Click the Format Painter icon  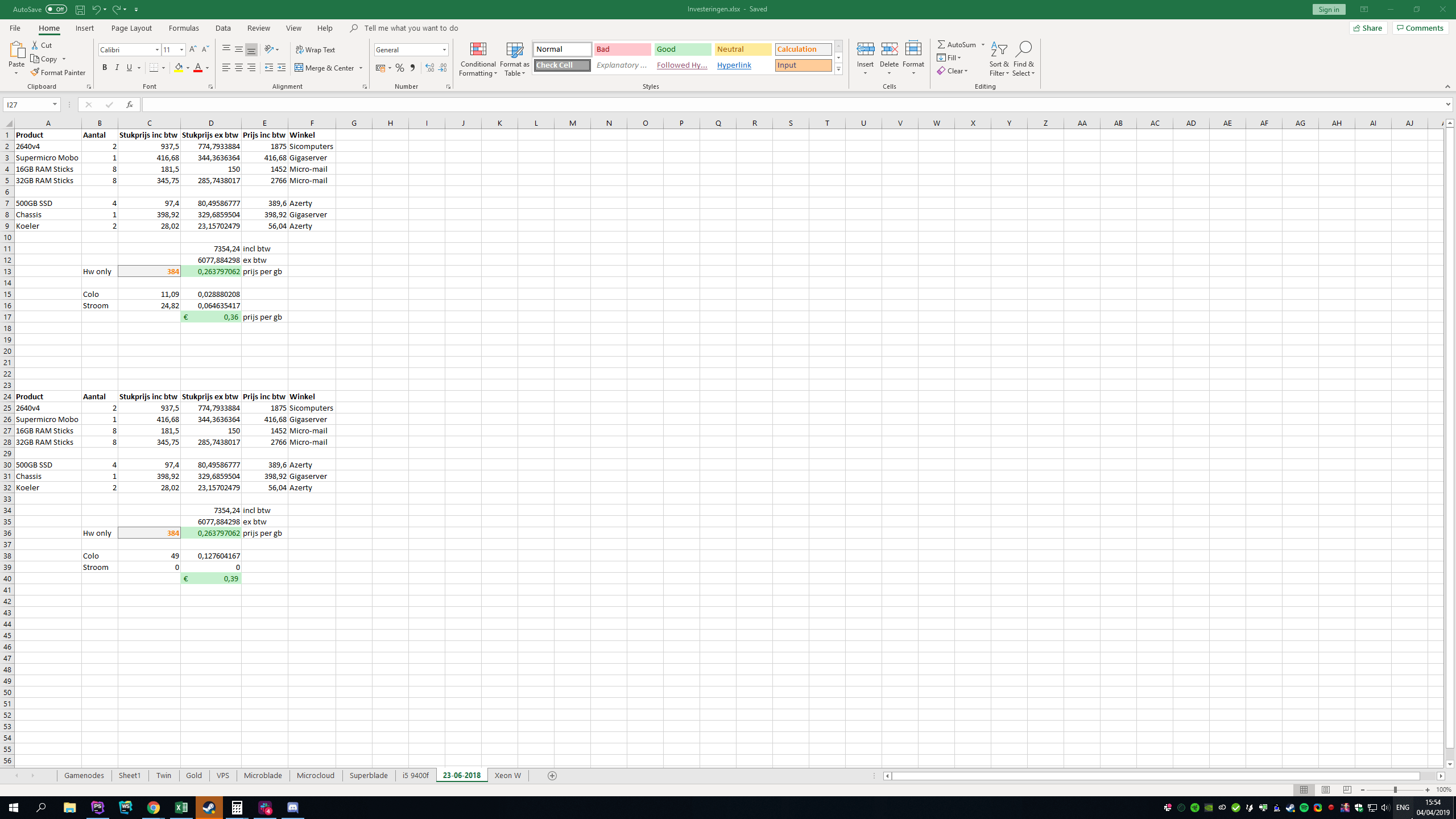(35, 72)
